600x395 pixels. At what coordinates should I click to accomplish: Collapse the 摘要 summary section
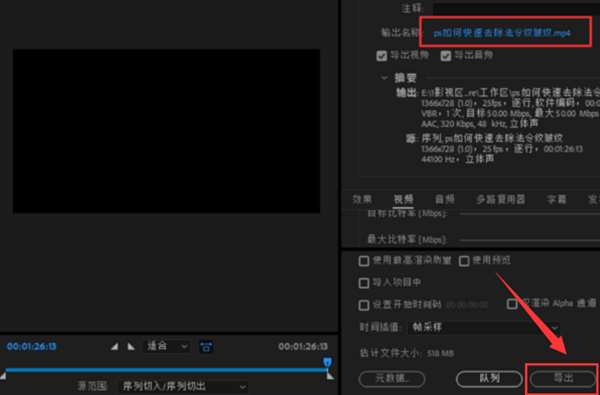coord(385,78)
